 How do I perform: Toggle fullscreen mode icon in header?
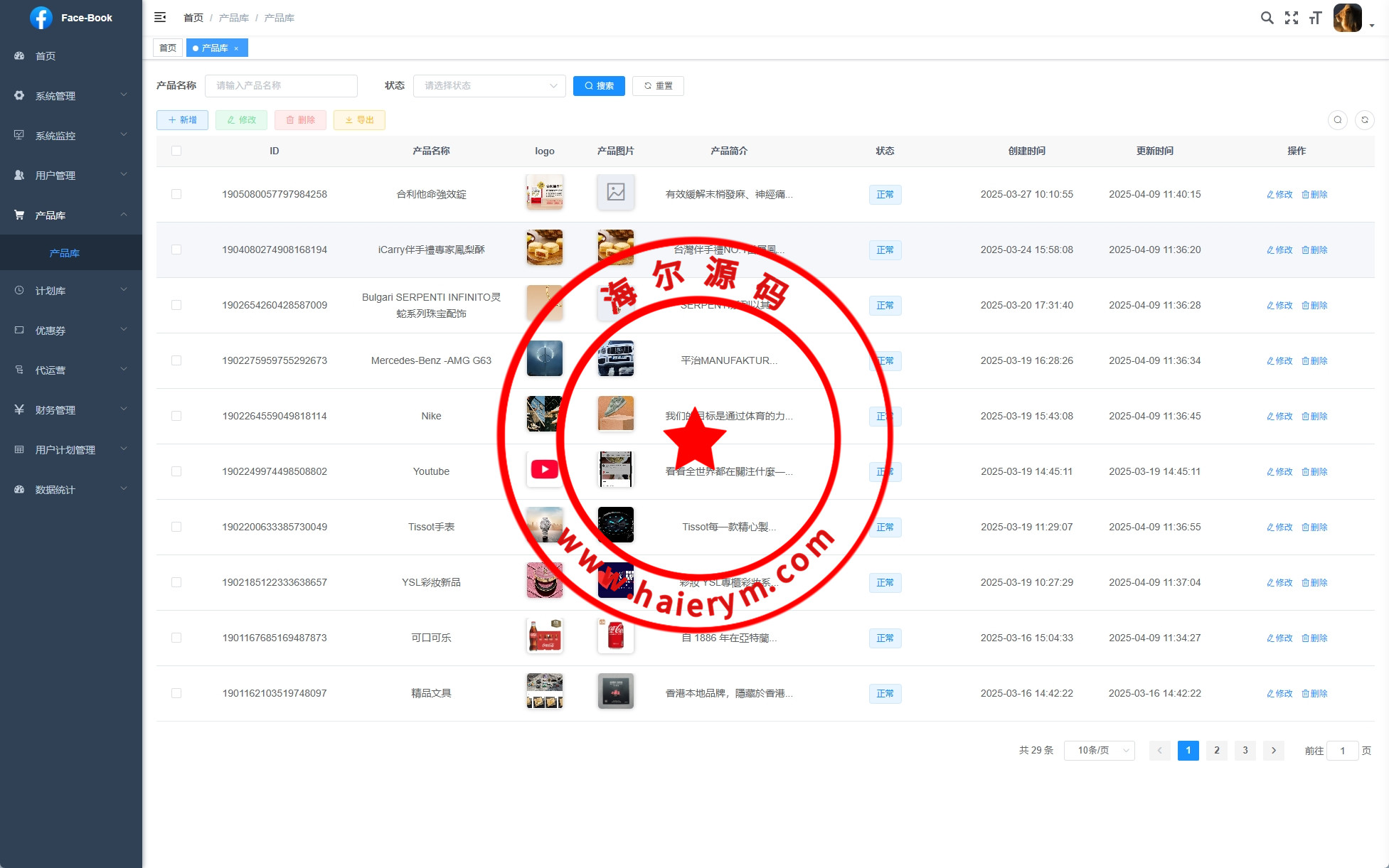(x=1291, y=18)
